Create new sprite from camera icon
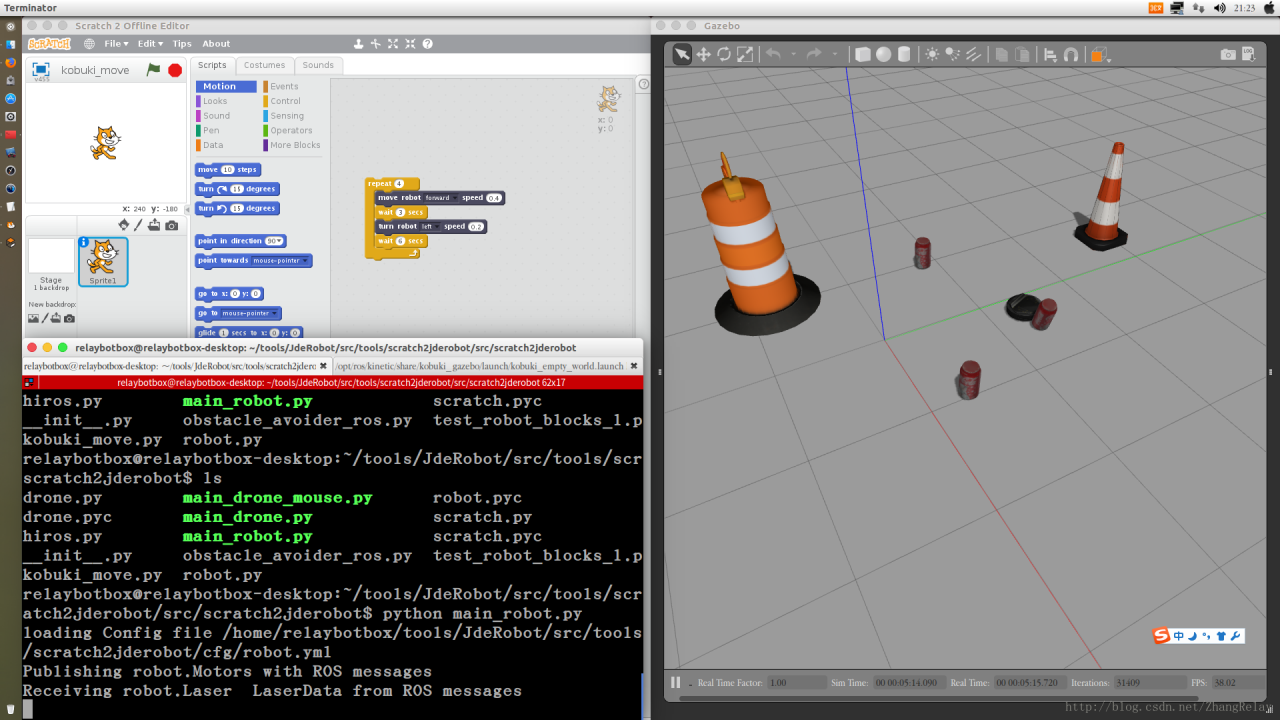This screenshot has width=1280, height=720. click(172, 225)
